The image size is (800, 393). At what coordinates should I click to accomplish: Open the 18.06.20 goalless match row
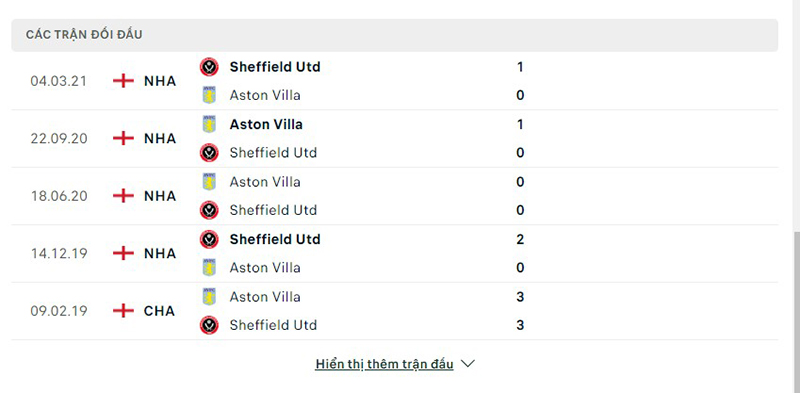click(394, 196)
